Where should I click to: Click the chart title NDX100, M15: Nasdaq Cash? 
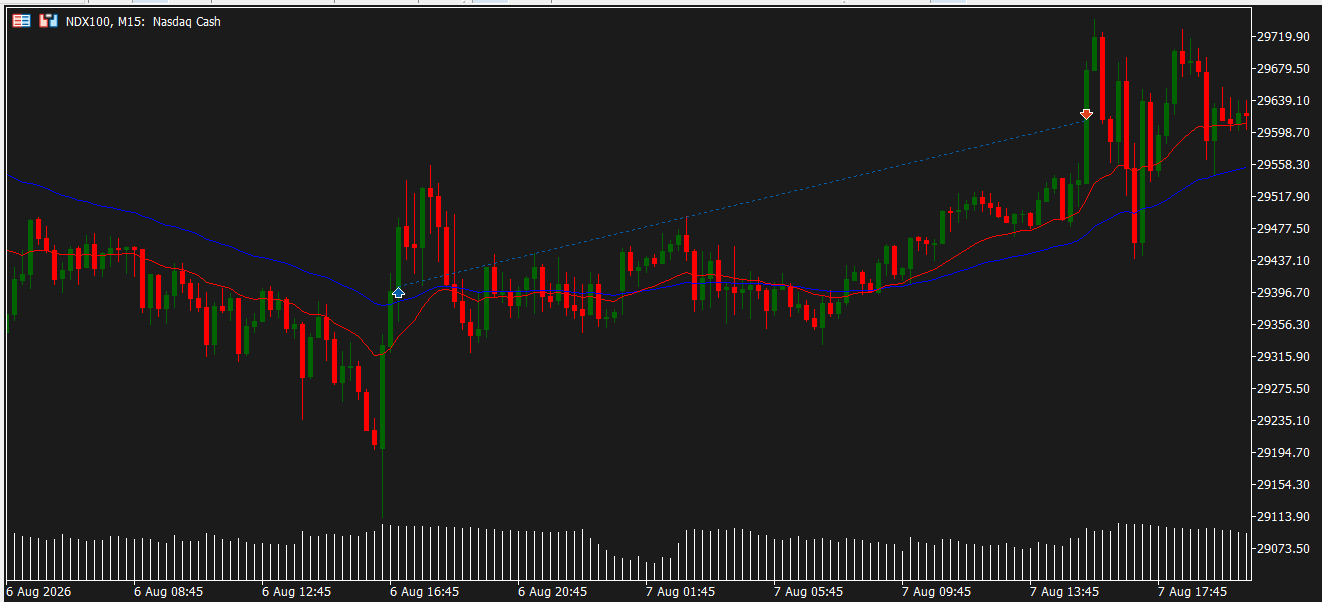coord(143,22)
